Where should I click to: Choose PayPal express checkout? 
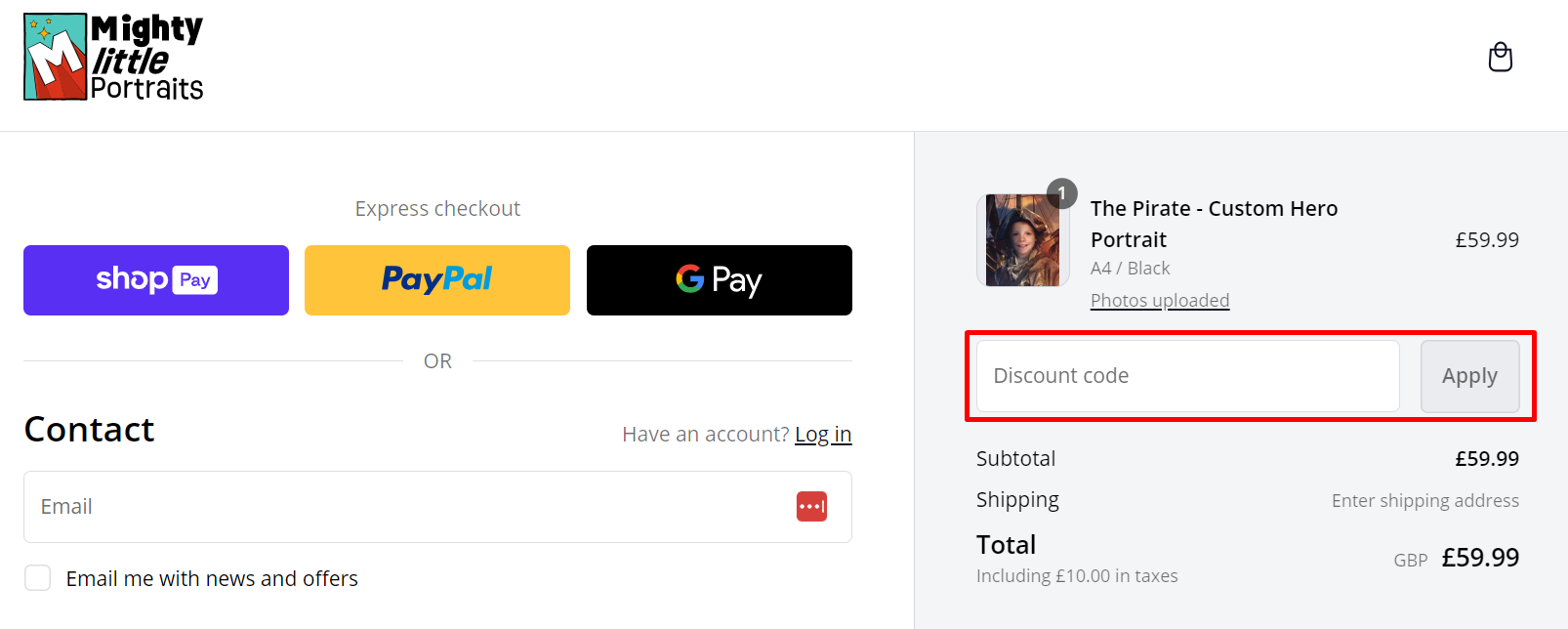click(437, 280)
